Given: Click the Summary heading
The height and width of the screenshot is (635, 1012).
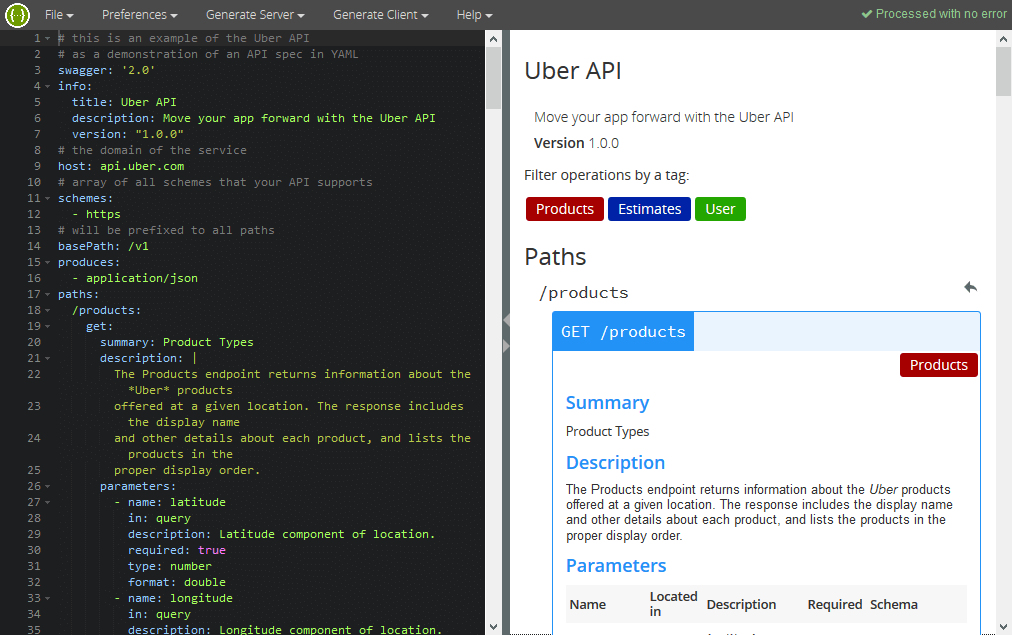Looking at the screenshot, I should (x=607, y=403).
